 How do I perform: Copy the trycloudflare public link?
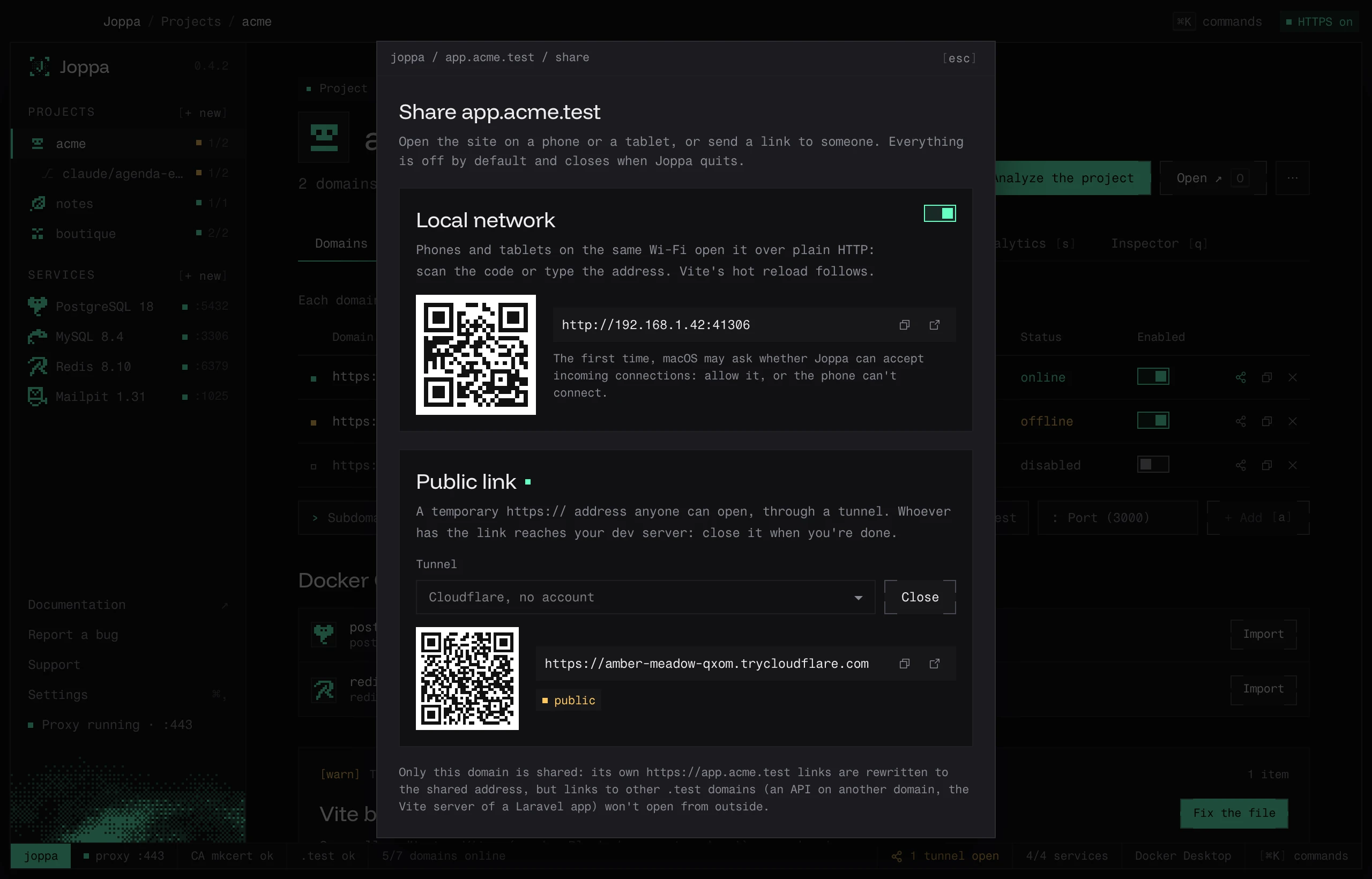[904, 663]
